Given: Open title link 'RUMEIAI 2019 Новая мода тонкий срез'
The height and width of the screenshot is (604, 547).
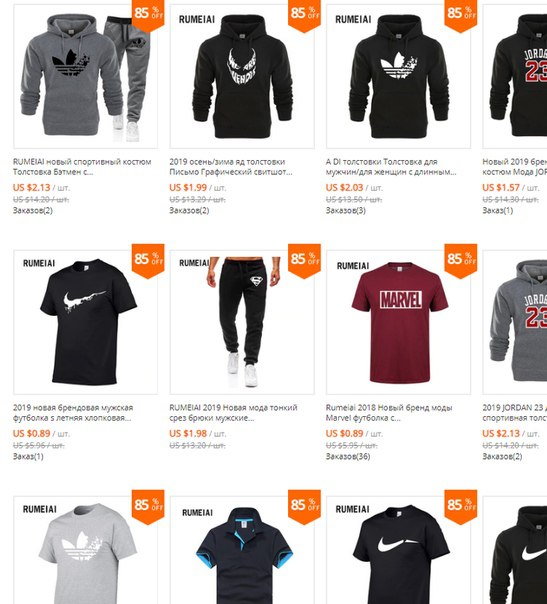Looking at the screenshot, I should tap(233, 413).
